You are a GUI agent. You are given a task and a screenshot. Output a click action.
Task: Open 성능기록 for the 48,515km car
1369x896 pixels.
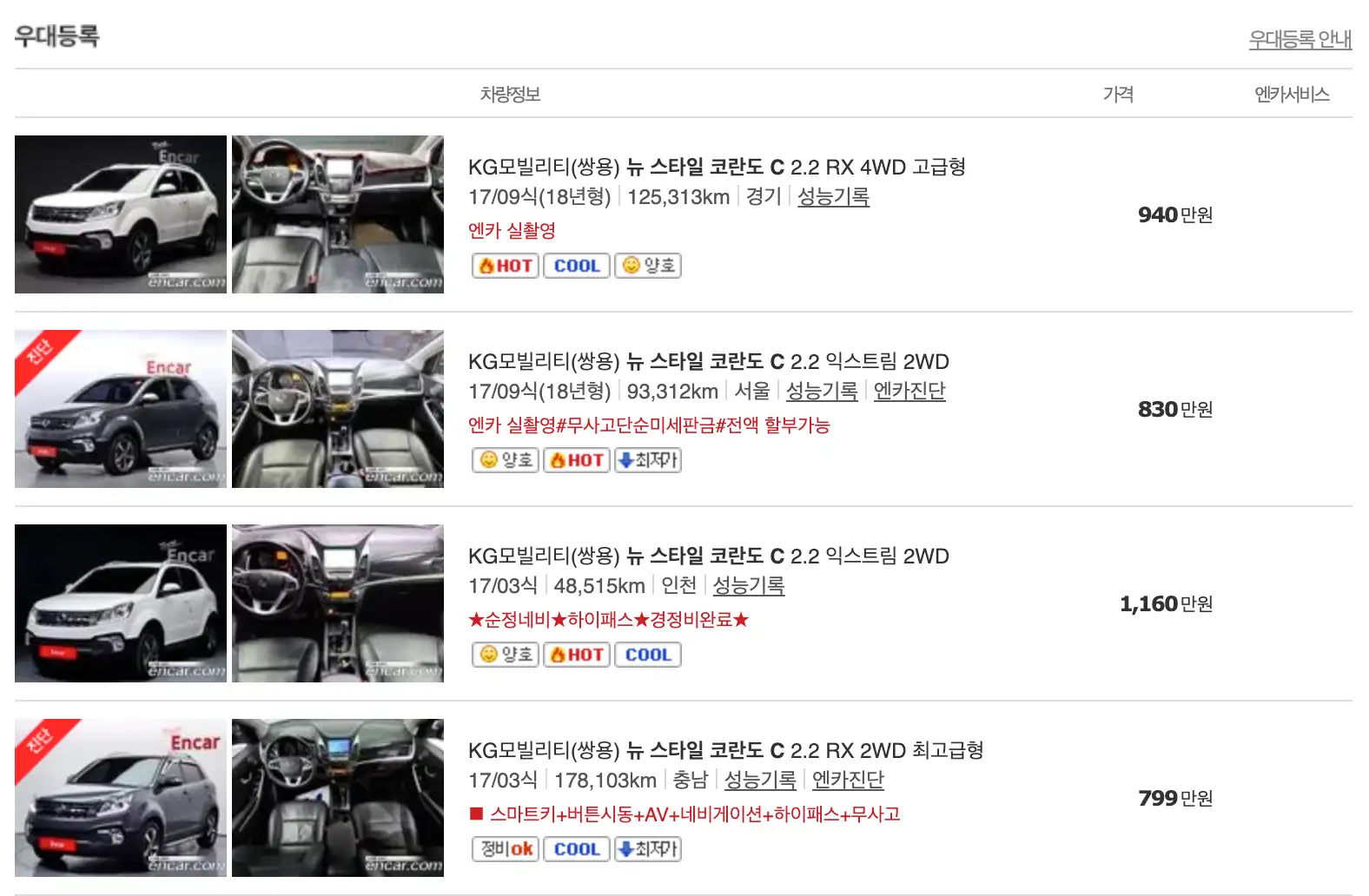[749, 586]
